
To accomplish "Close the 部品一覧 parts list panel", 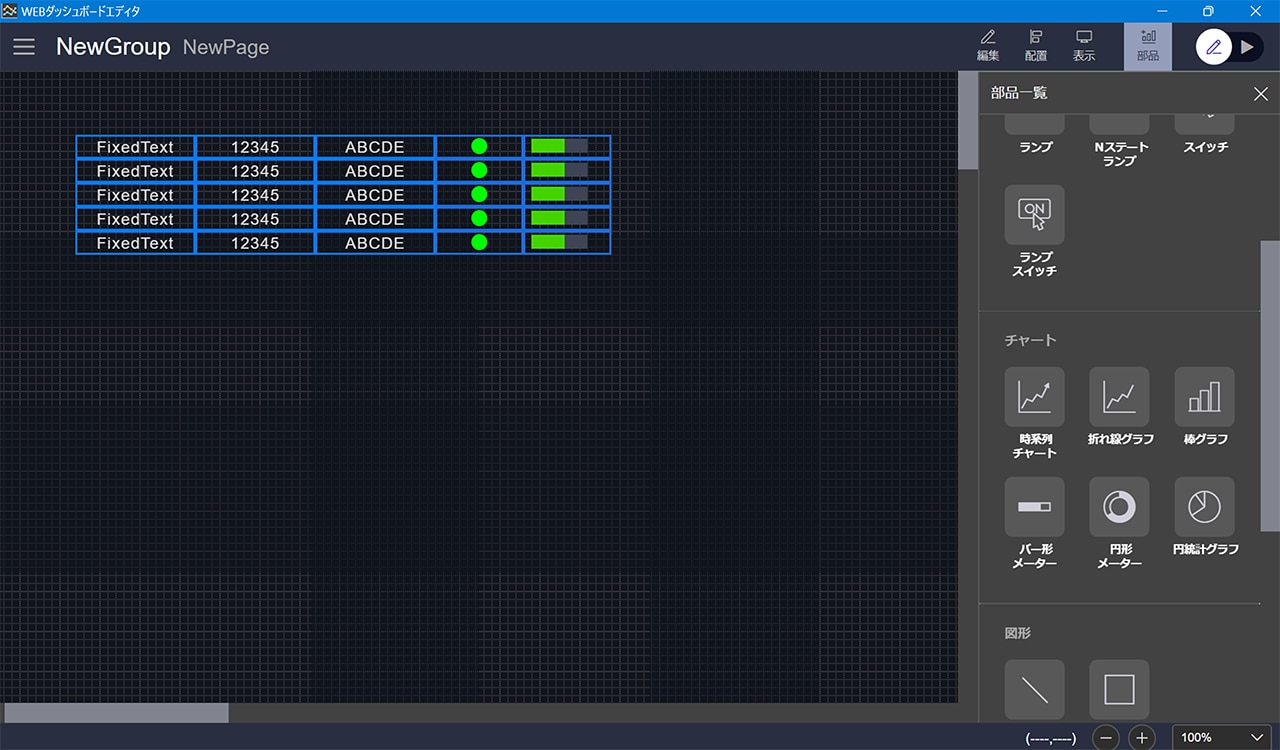I will coord(1260,94).
